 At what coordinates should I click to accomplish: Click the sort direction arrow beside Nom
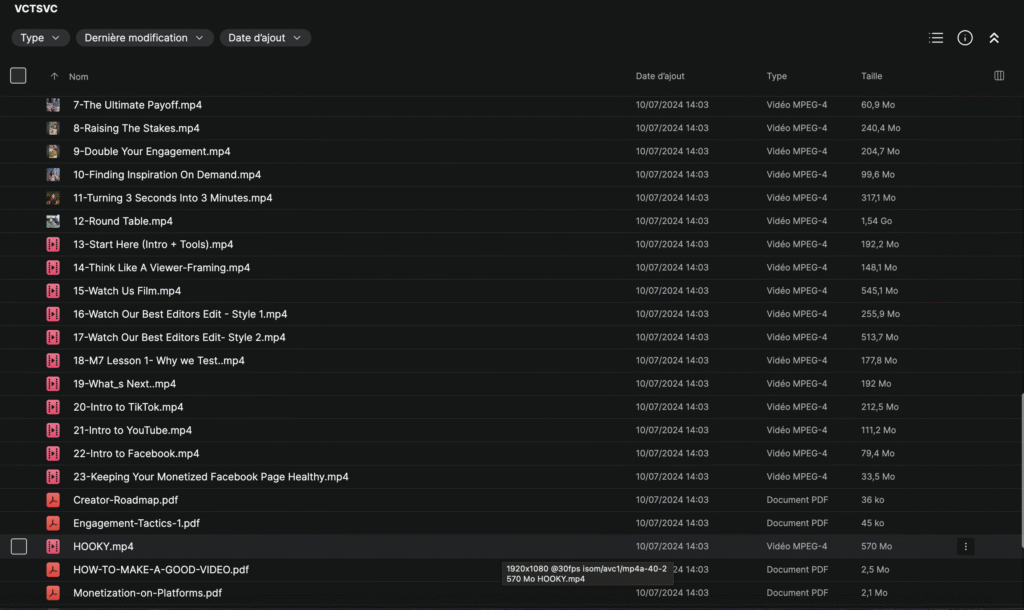[54, 77]
